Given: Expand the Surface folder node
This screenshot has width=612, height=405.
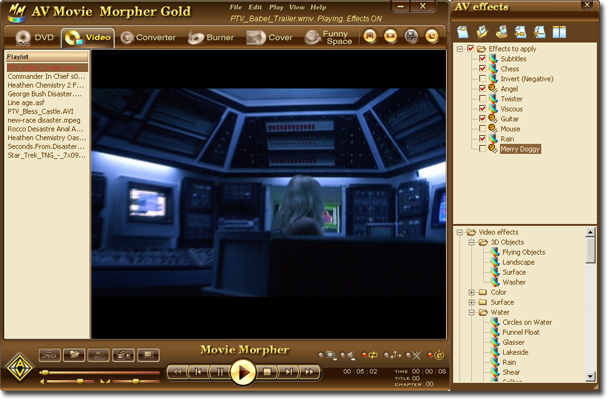Looking at the screenshot, I should 471,302.
